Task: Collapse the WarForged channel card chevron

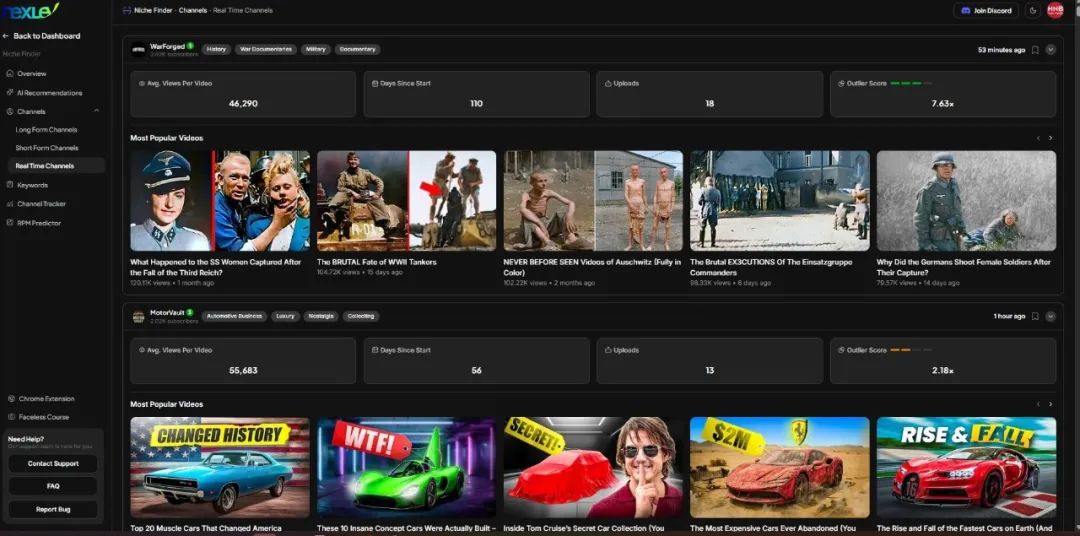Action: [1050, 49]
